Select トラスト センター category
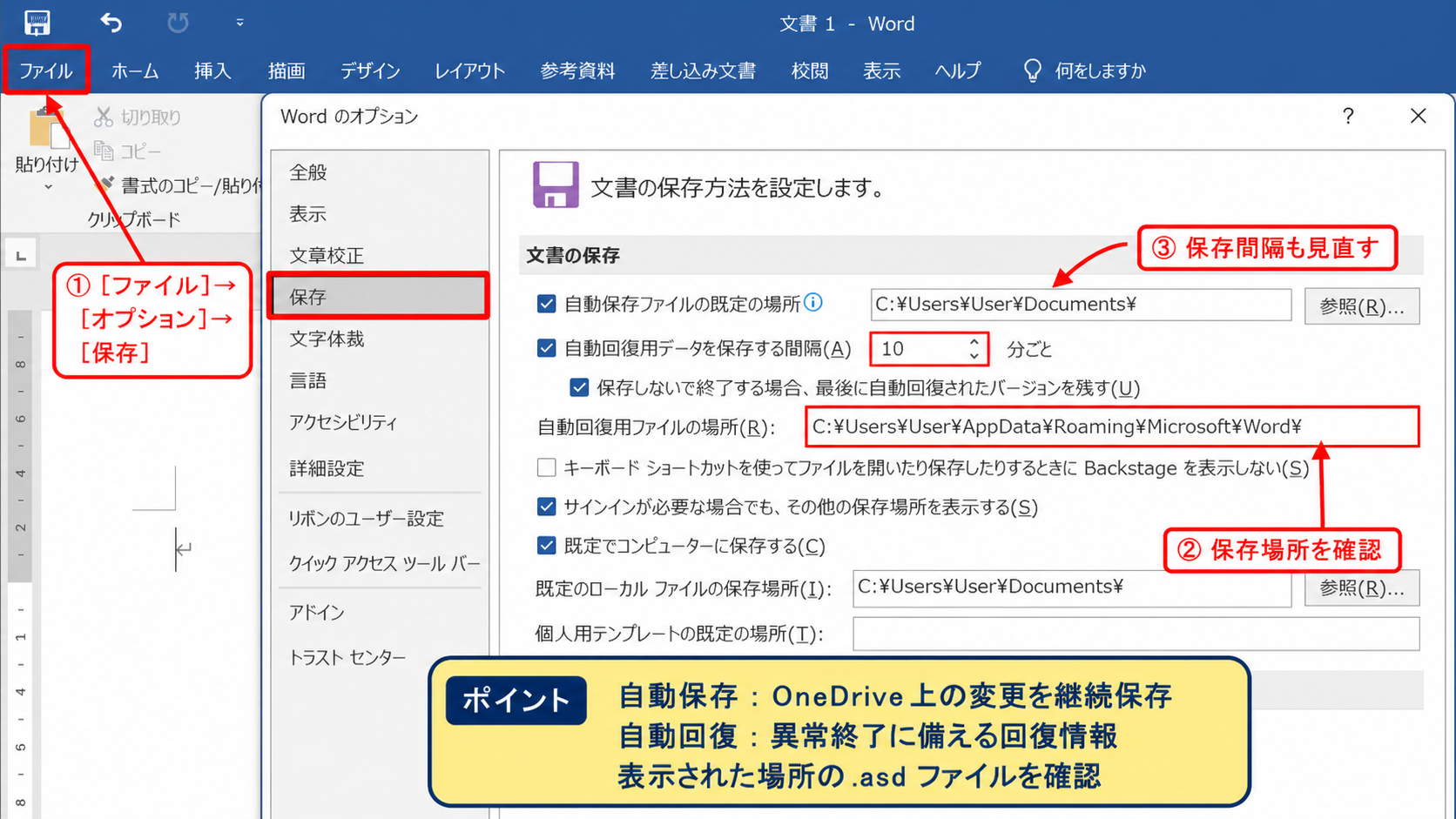The height and width of the screenshot is (819, 1456). 380,658
